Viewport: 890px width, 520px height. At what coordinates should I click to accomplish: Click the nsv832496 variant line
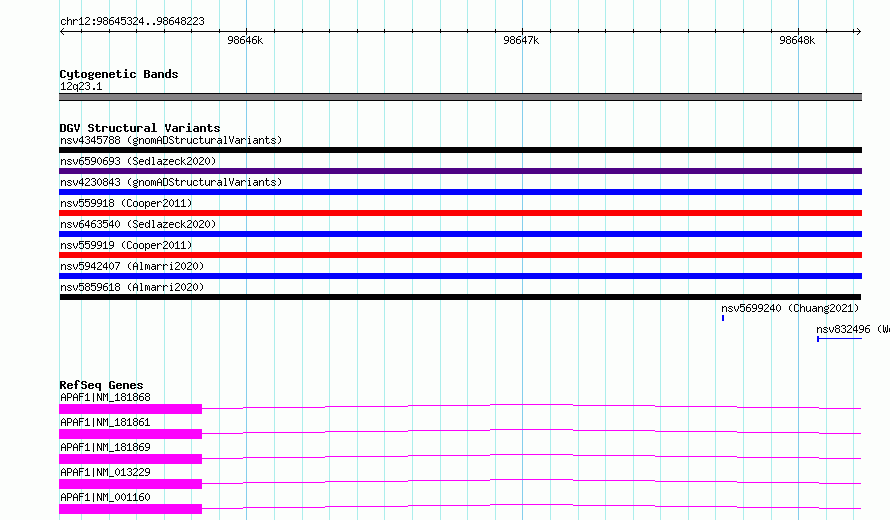[839, 339]
